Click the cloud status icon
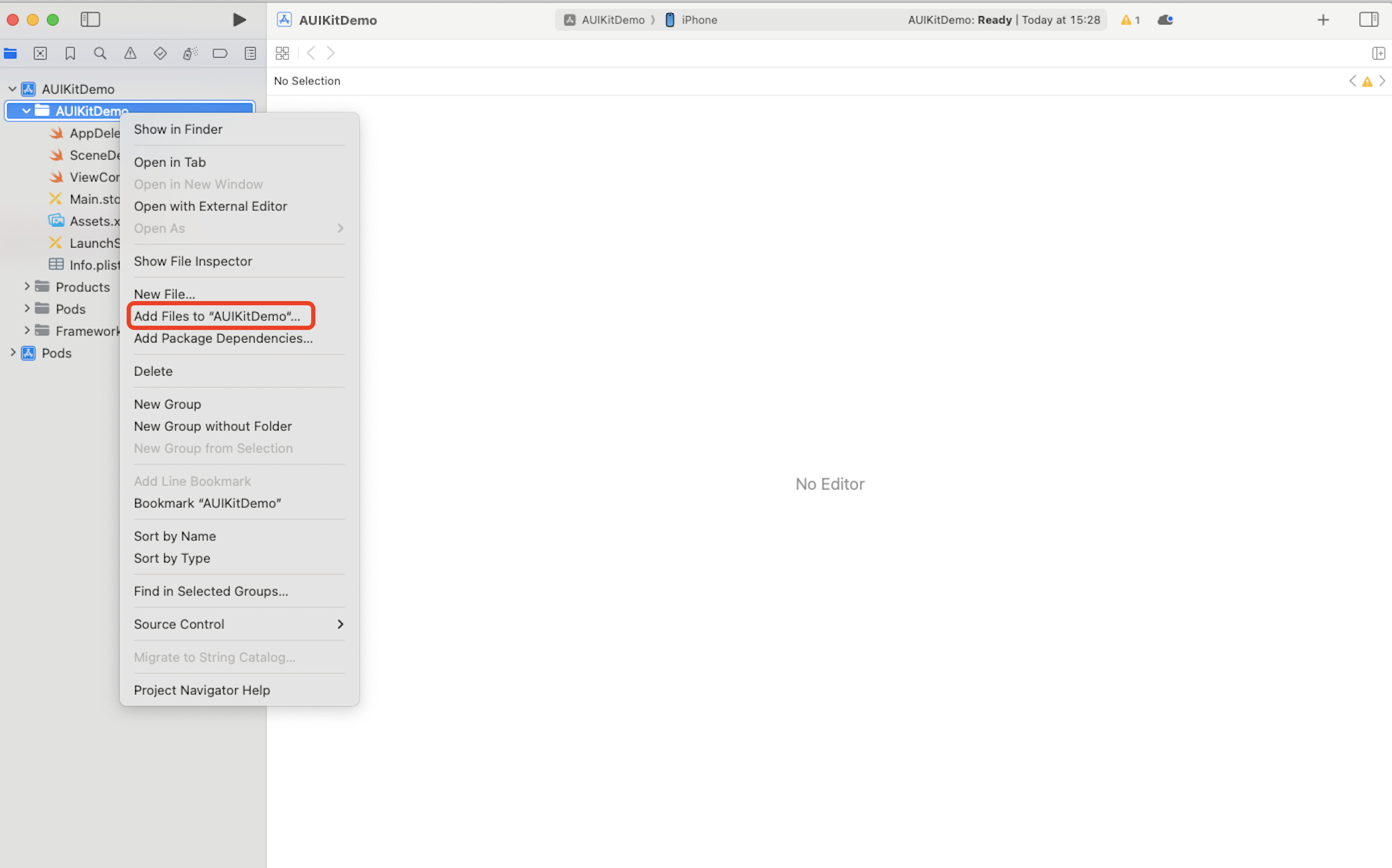The height and width of the screenshot is (868, 1392). click(x=1165, y=20)
